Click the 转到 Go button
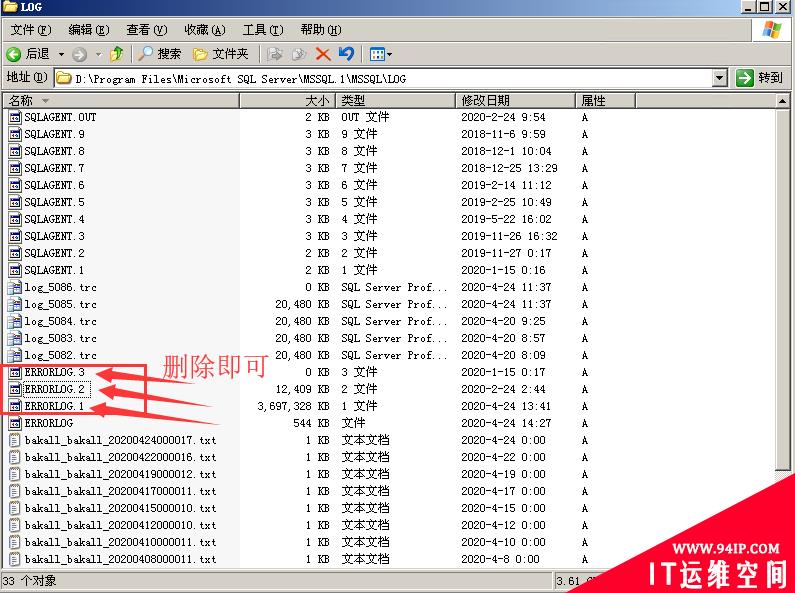Screen dimensions: 795x593 (760, 78)
